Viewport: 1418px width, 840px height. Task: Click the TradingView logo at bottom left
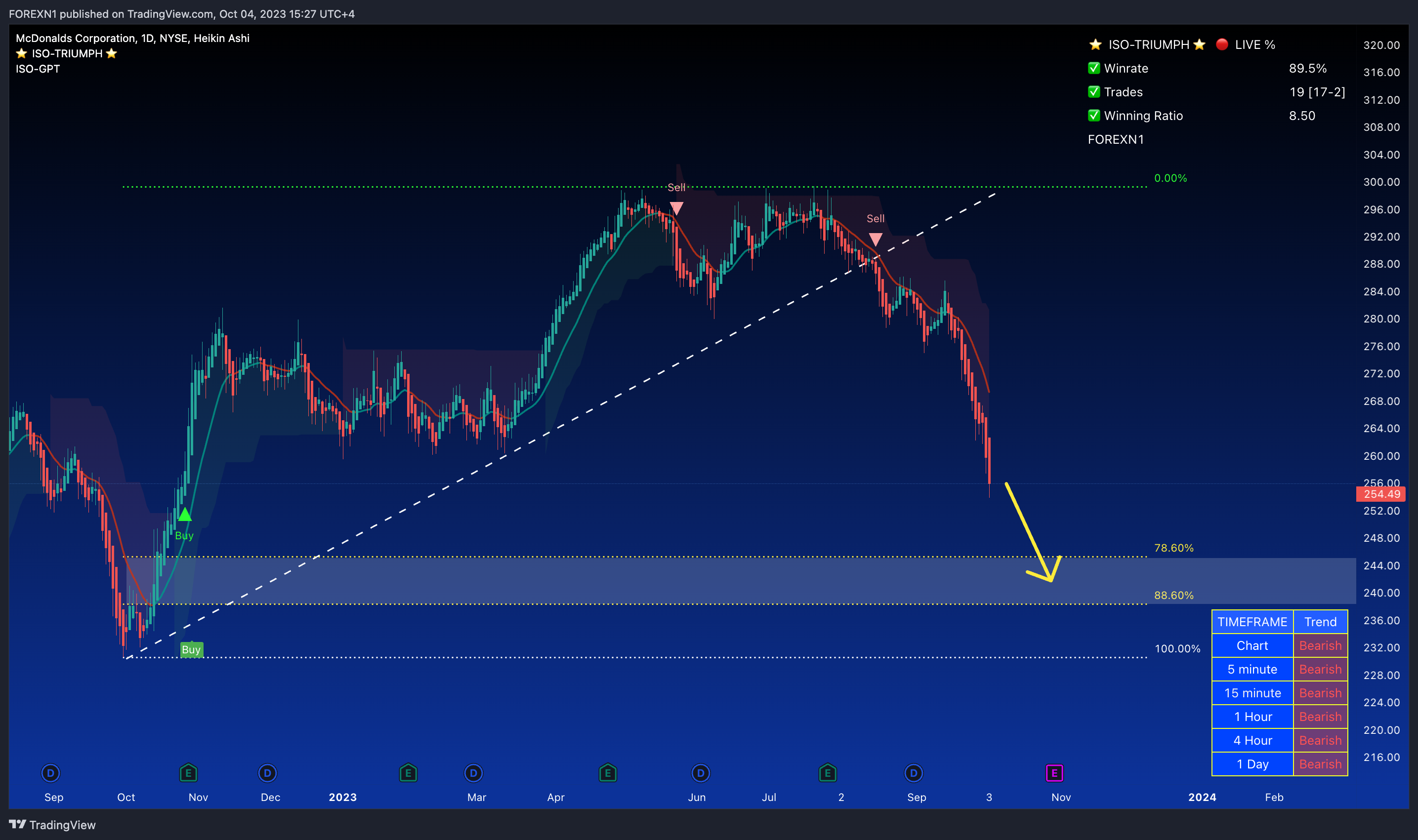[x=52, y=825]
